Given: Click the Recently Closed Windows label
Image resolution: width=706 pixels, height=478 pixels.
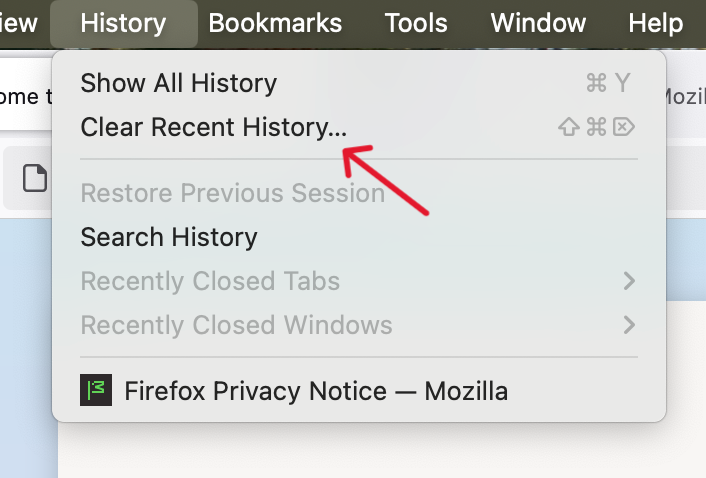Looking at the screenshot, I should coord(236,325).
